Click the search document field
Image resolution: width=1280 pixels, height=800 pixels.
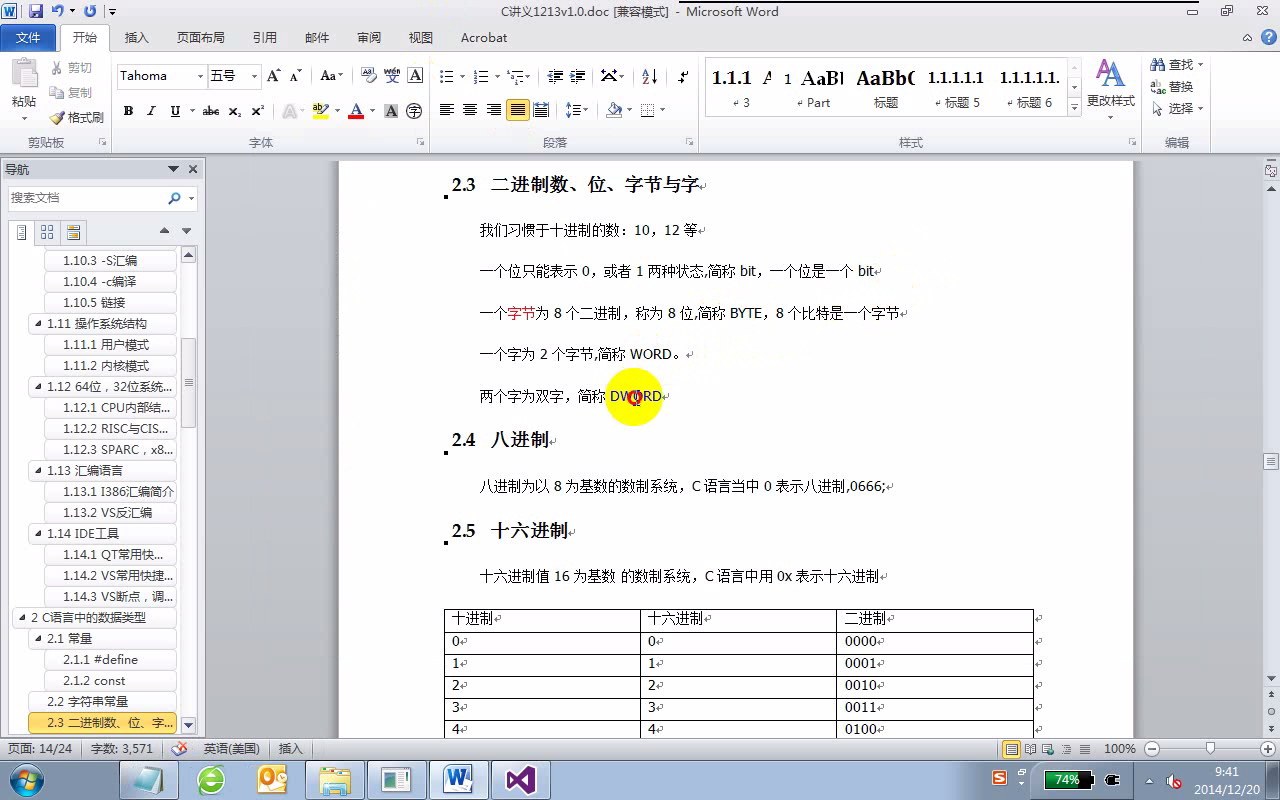tap(88, 198)
